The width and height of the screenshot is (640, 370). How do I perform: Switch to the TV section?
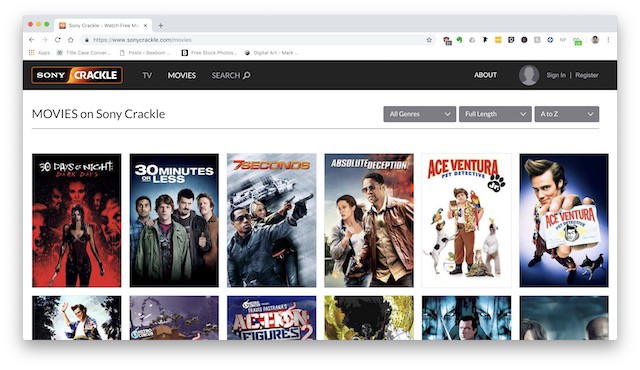(x=147, y=75)
